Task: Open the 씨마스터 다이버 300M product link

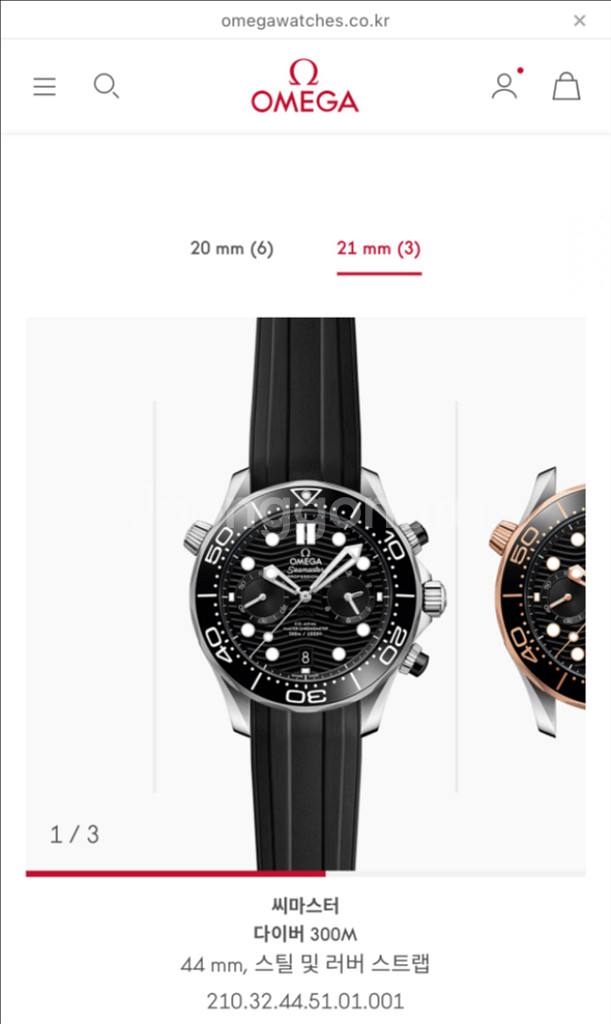Action: [x=305, y=920]
